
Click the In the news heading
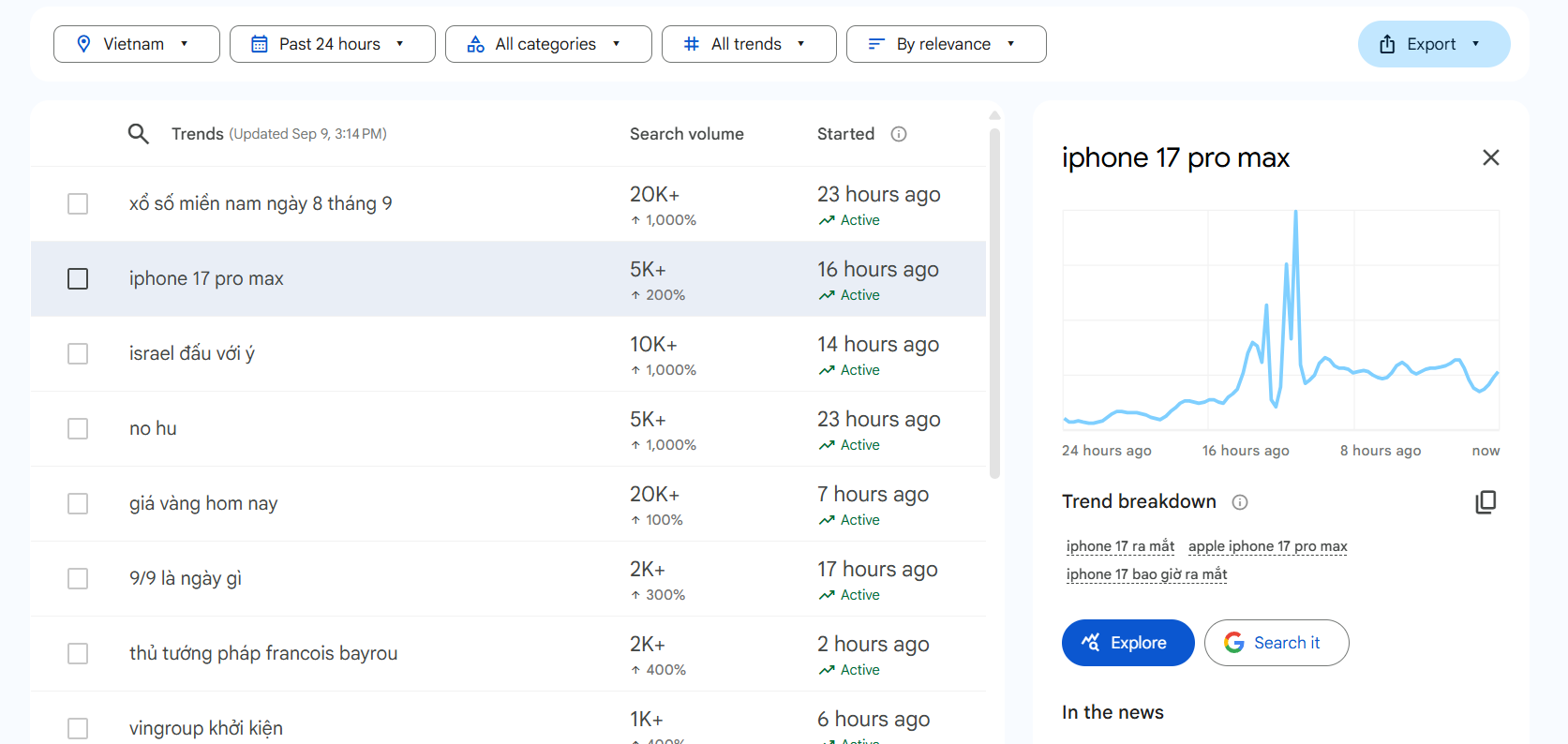[1113, 712]
